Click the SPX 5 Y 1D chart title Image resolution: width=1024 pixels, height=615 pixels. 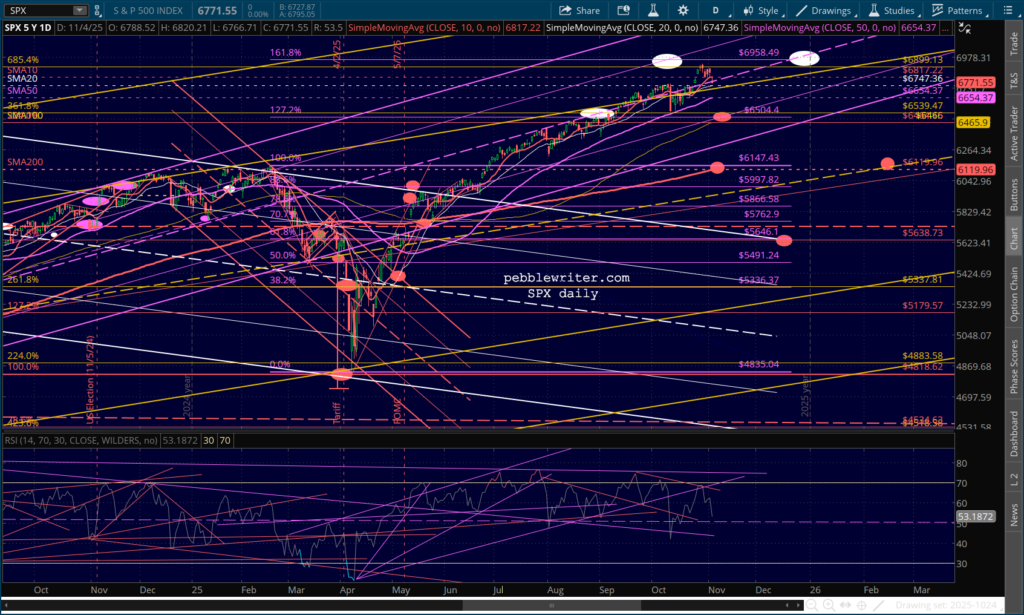tap(27, 28)
